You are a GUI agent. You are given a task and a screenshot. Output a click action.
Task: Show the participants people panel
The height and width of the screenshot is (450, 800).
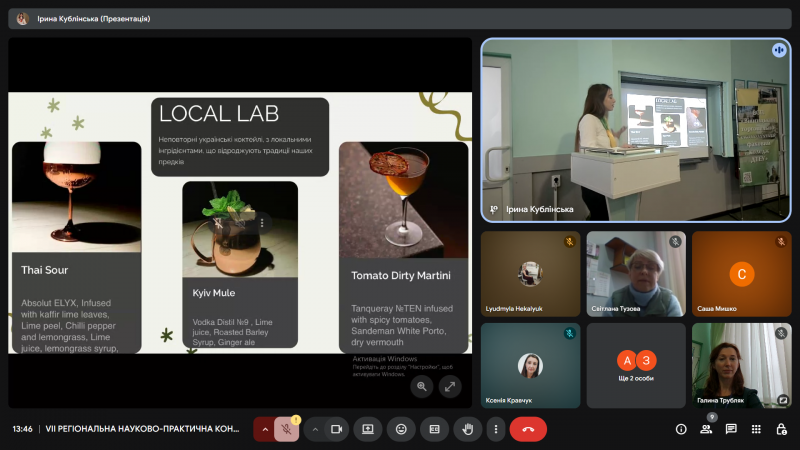(x=706, y=429)
